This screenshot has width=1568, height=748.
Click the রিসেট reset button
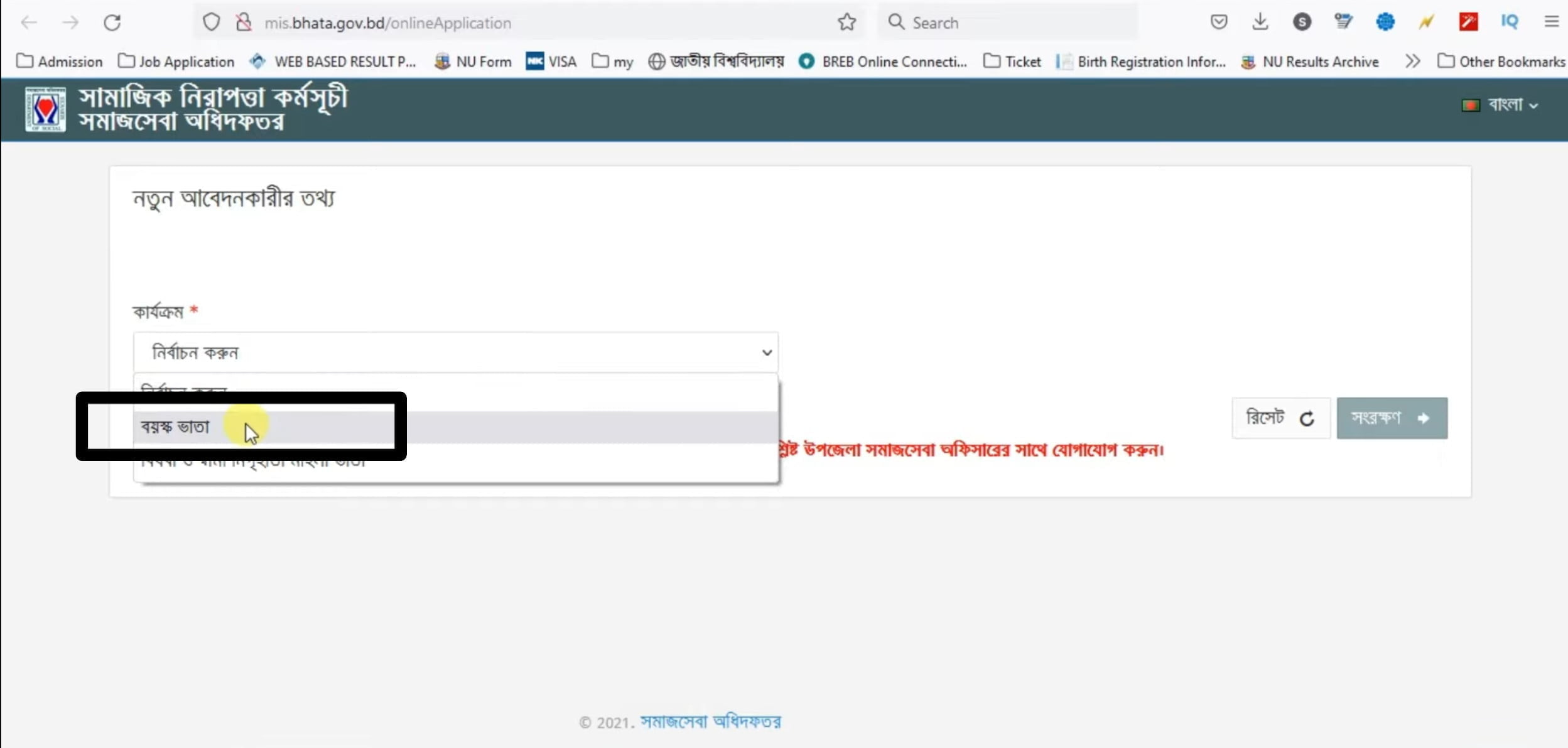point(1280,418)
